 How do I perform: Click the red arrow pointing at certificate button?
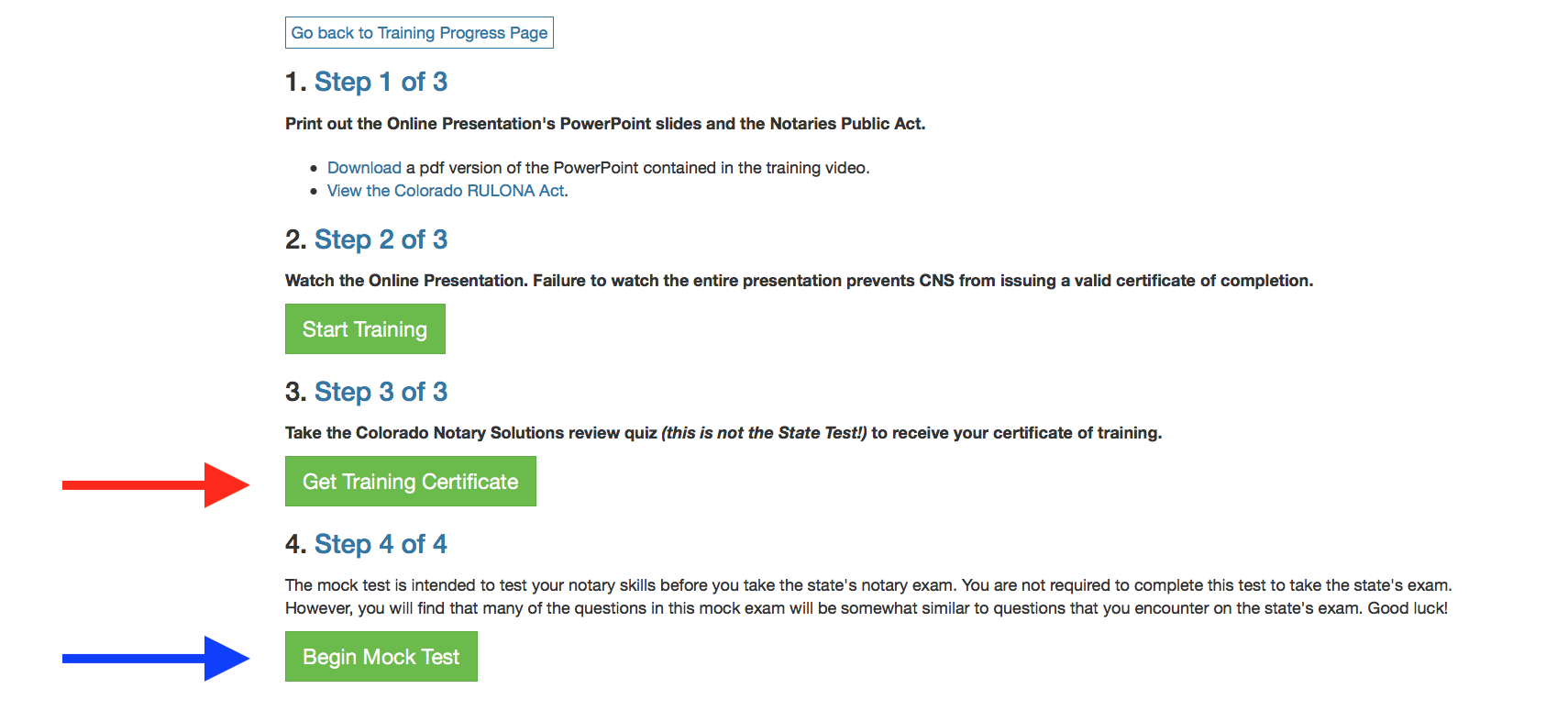154,484
